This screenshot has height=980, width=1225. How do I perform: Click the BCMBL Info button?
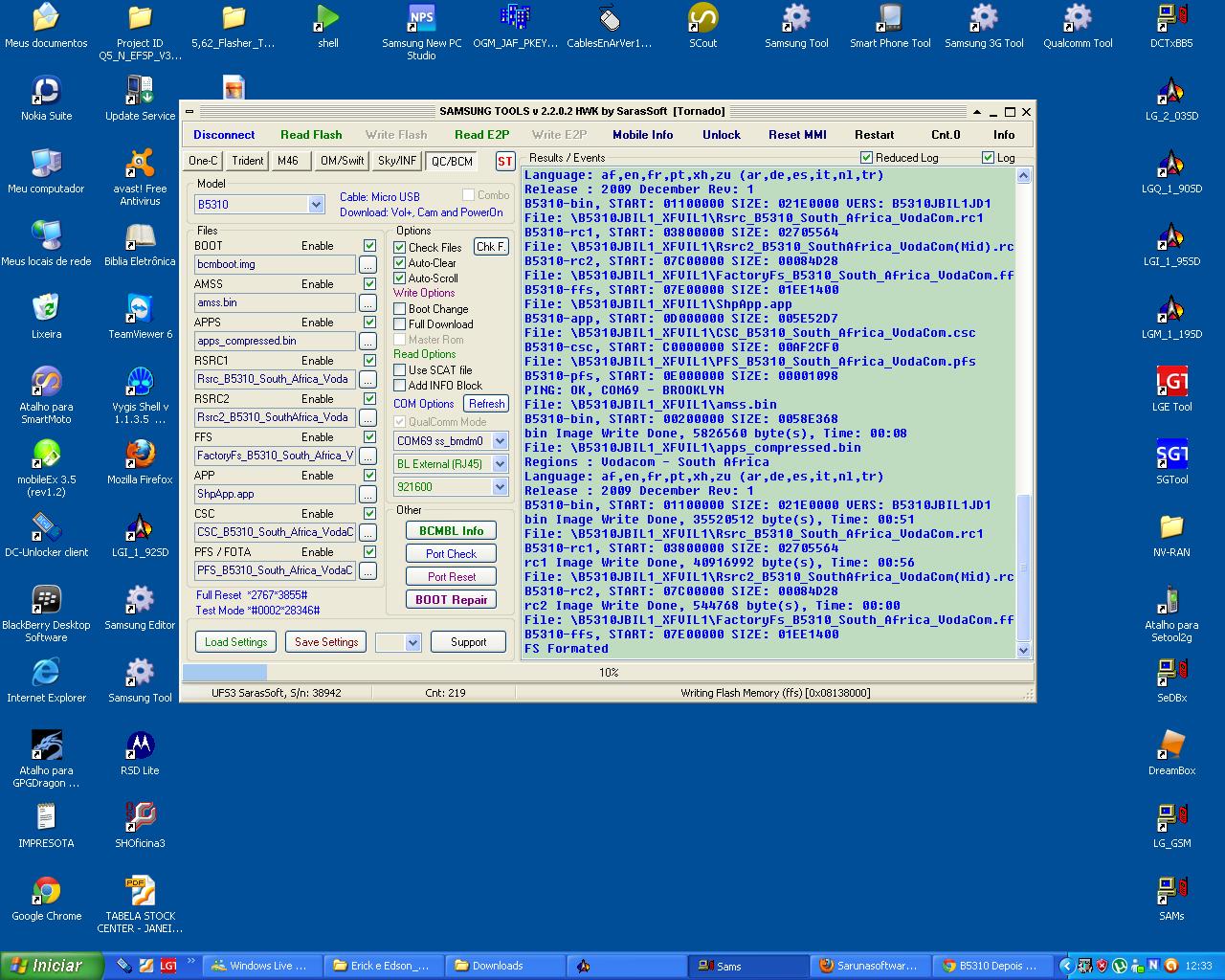tap(452, 530)
